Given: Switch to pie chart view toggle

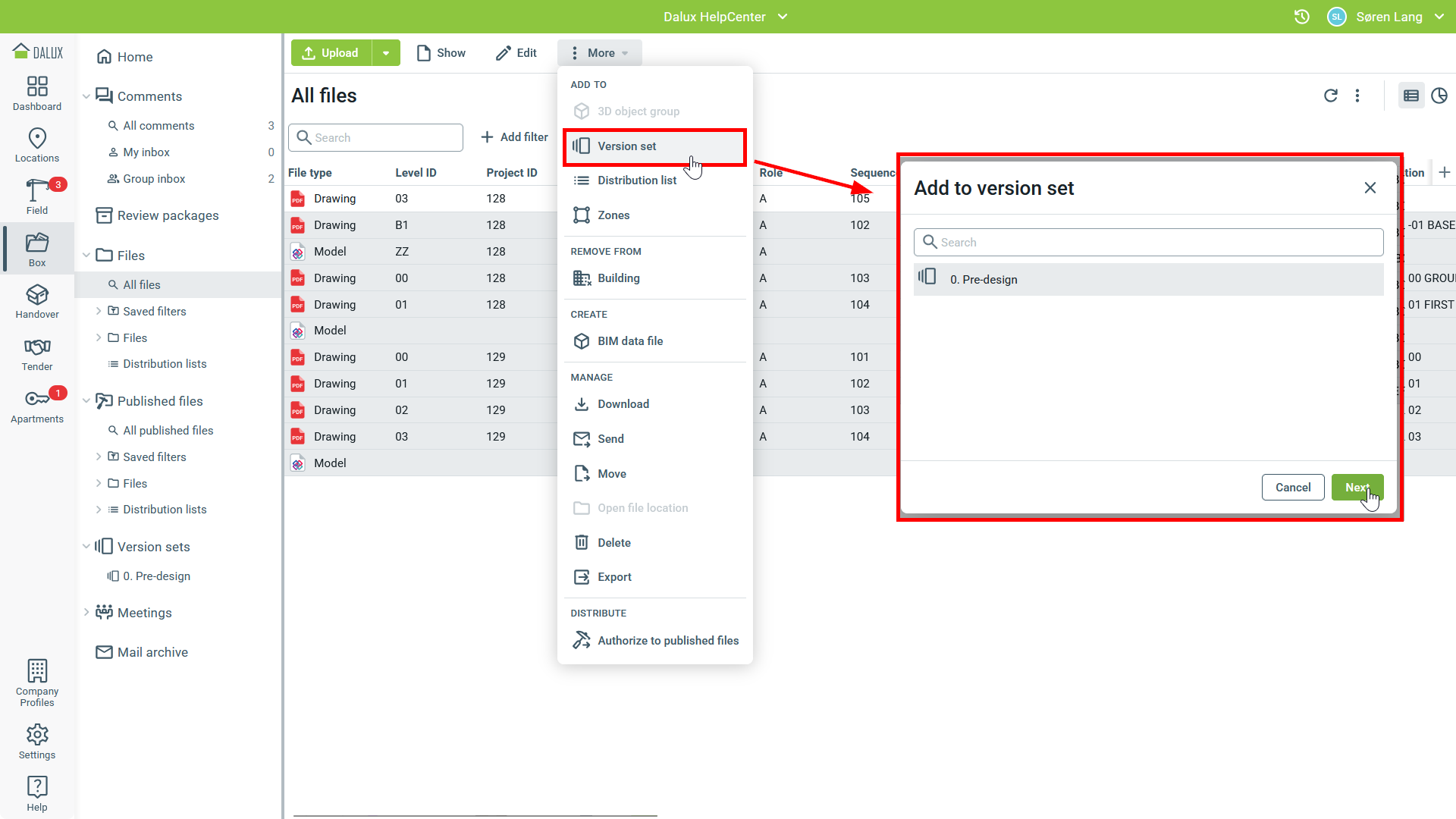Looking at the screenshot, I should 1439,96.
